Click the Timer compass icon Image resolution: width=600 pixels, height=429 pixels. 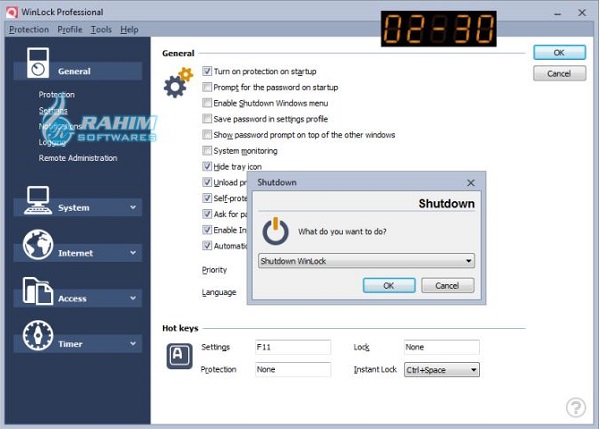click(38, 336)
